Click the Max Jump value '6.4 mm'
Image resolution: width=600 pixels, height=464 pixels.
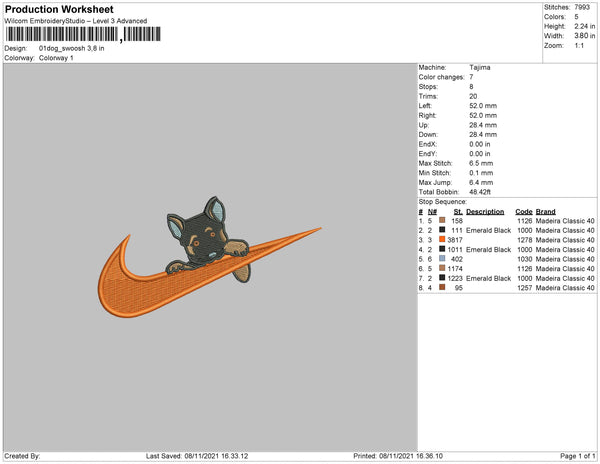[481, 182]
